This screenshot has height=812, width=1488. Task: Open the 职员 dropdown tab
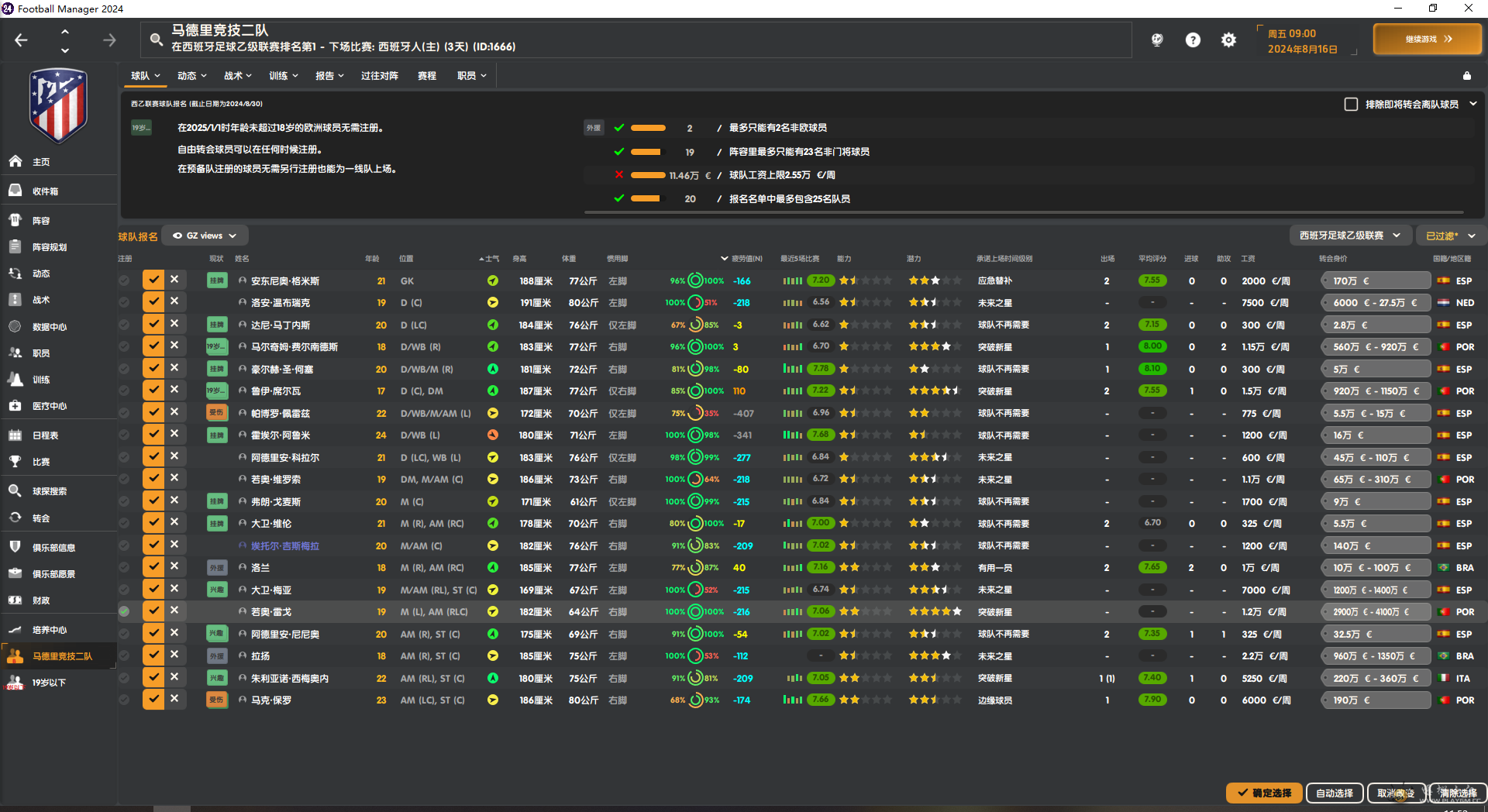(472, 76)
